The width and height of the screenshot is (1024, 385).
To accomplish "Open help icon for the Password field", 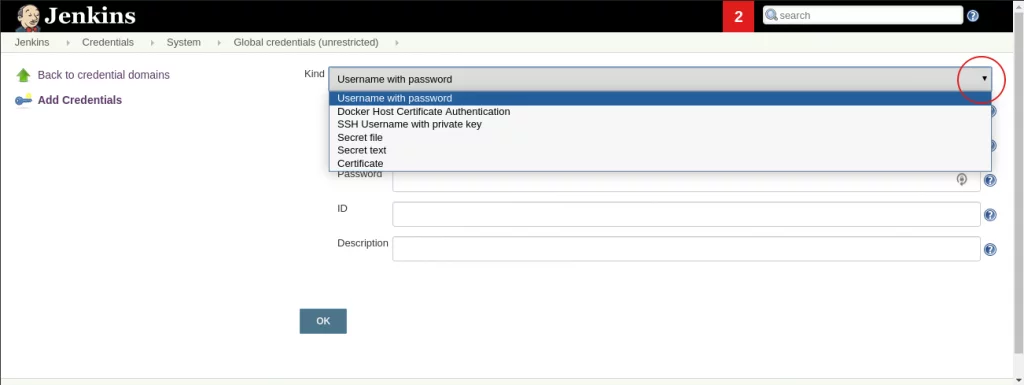I will coord(990,181).
